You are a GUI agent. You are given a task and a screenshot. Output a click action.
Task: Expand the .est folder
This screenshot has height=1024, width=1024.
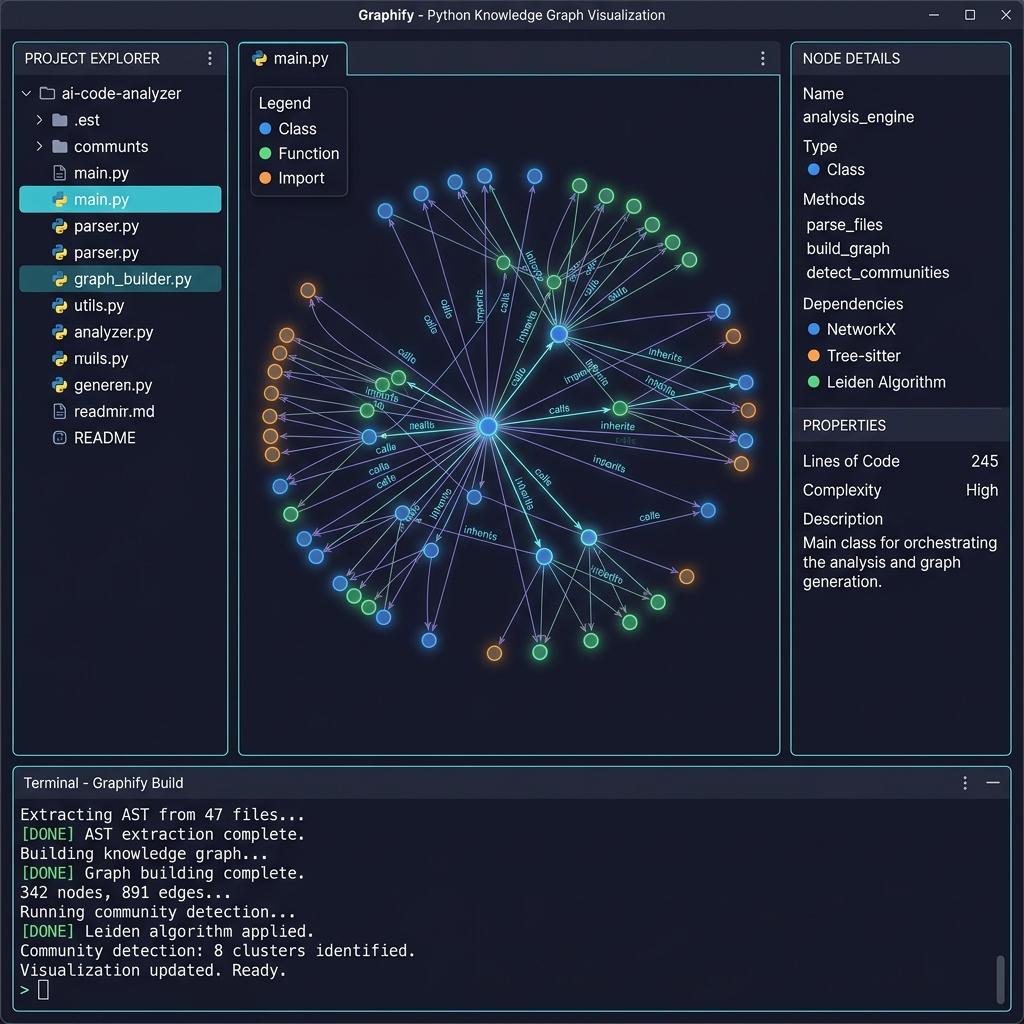39,120
